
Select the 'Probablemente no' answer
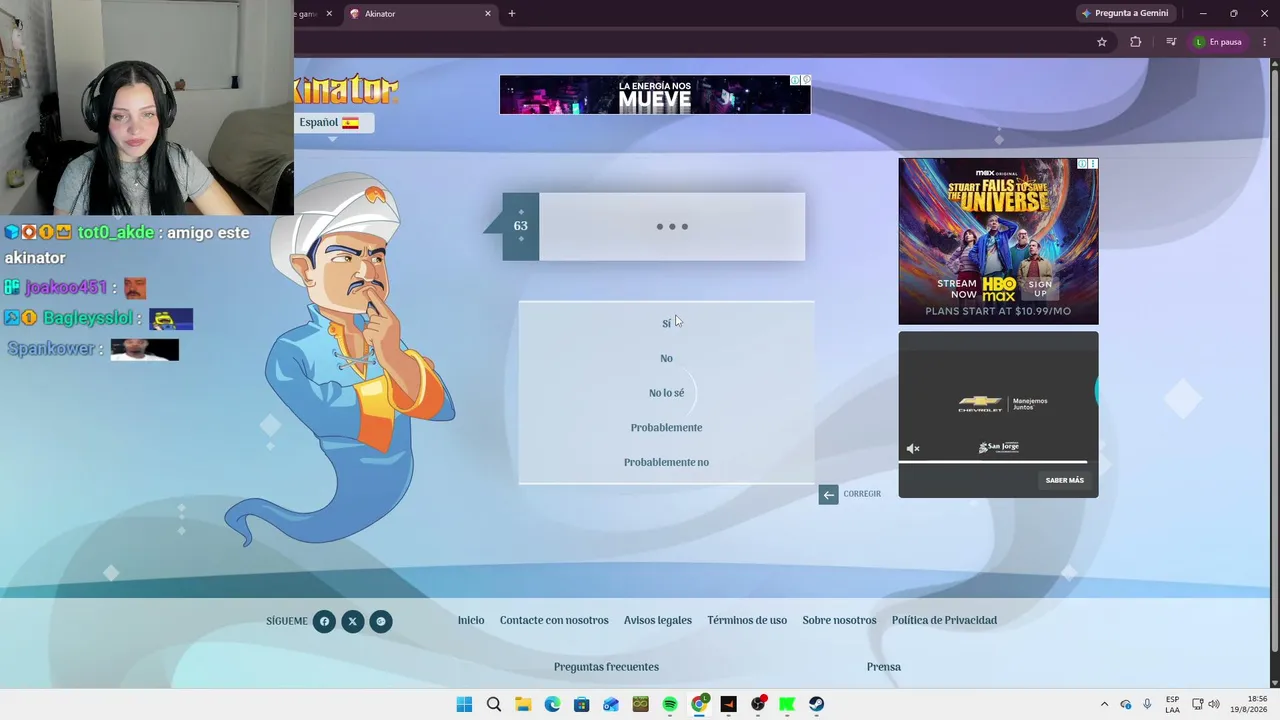tap(666, 462)
